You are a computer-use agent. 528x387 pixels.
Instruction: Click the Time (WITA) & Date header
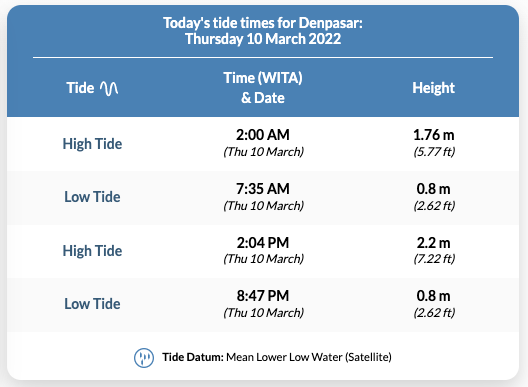263,88
